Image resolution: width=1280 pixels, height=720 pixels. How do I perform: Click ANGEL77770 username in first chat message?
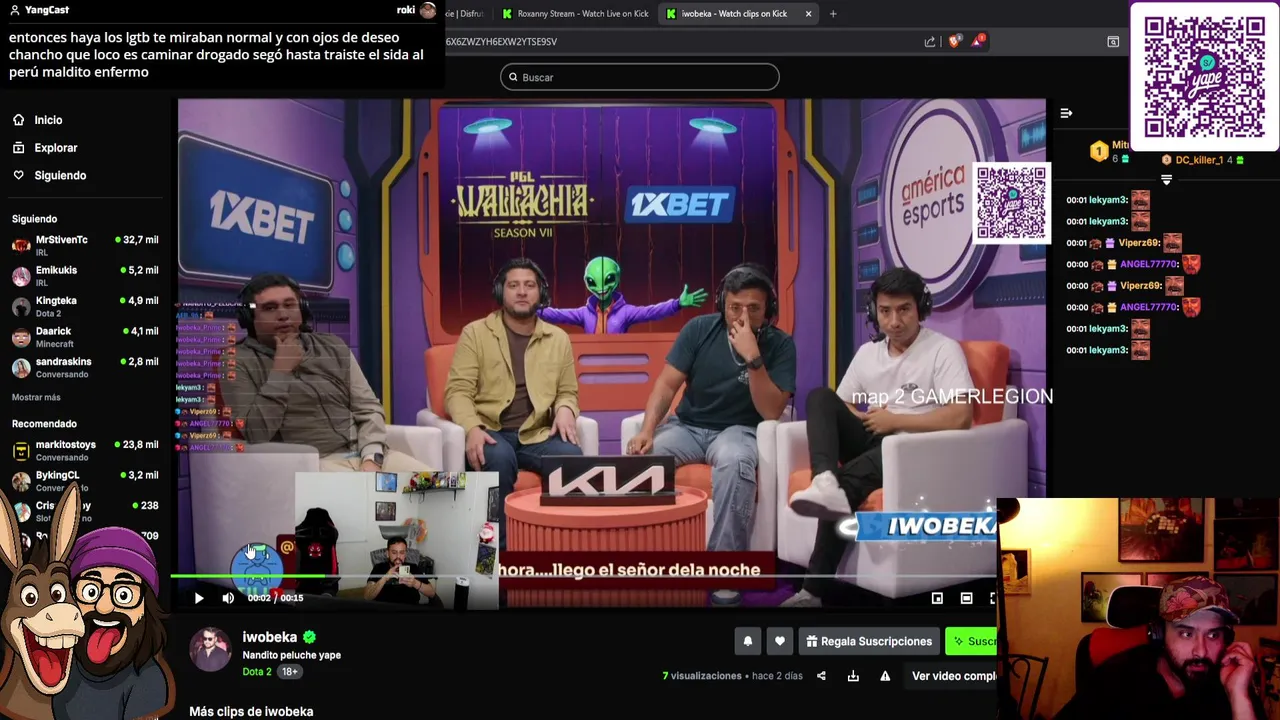(x=1150, y=264)
